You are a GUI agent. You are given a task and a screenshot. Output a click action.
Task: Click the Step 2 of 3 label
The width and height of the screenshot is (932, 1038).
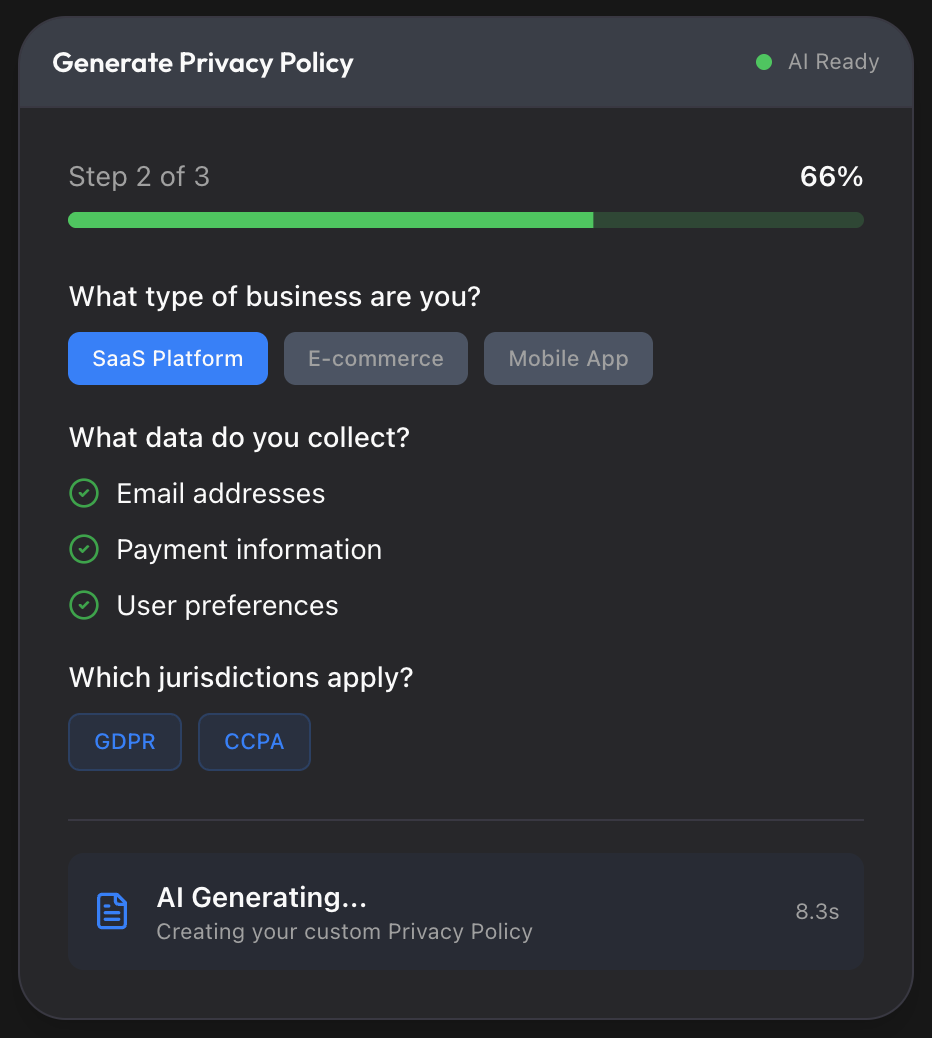[x=139, y=176]
